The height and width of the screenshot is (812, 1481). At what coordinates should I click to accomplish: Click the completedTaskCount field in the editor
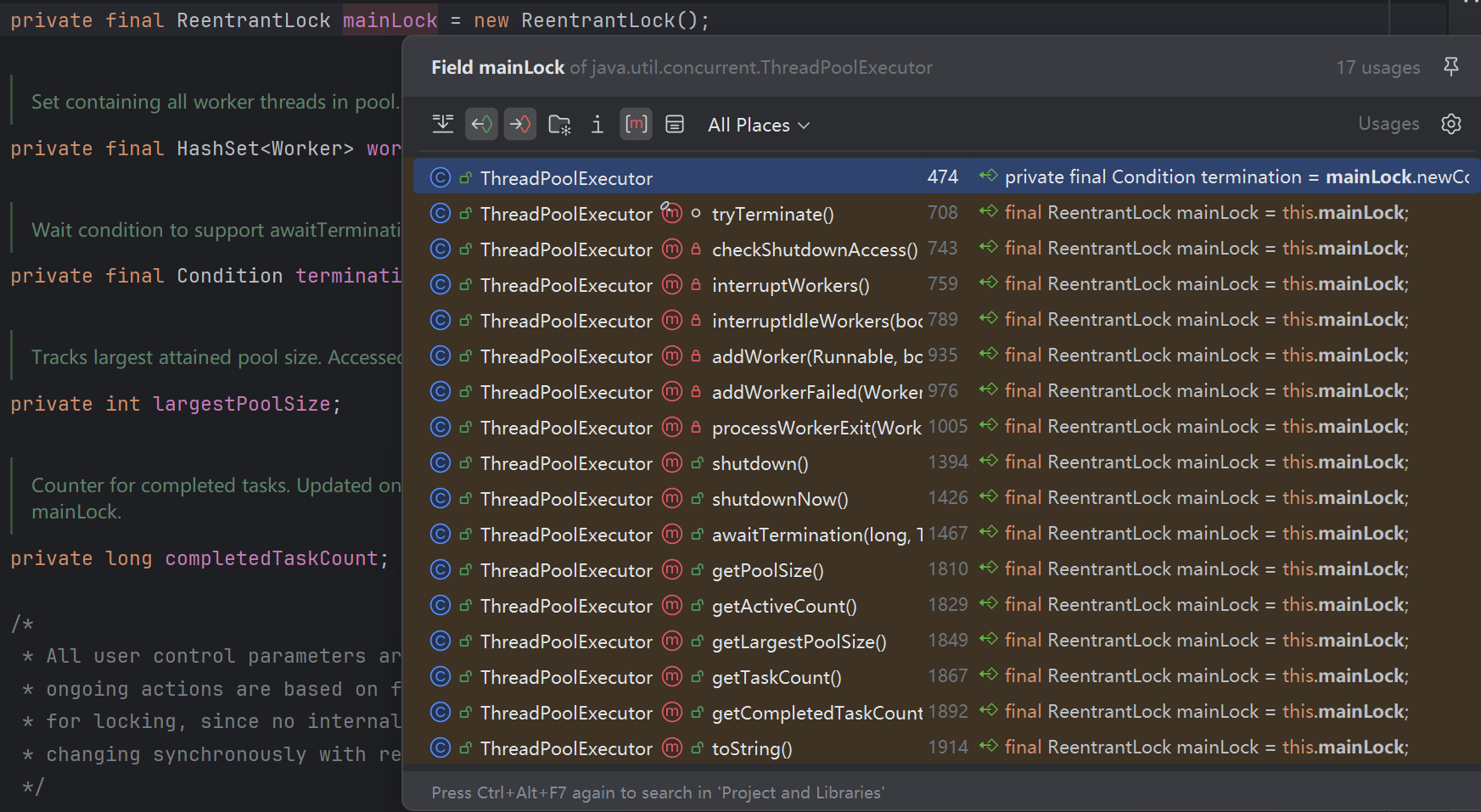click(x=272, y=558)
